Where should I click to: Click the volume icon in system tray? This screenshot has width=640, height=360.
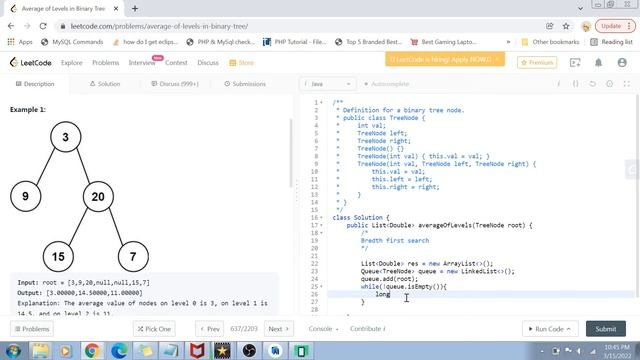[x=579, y=351]
